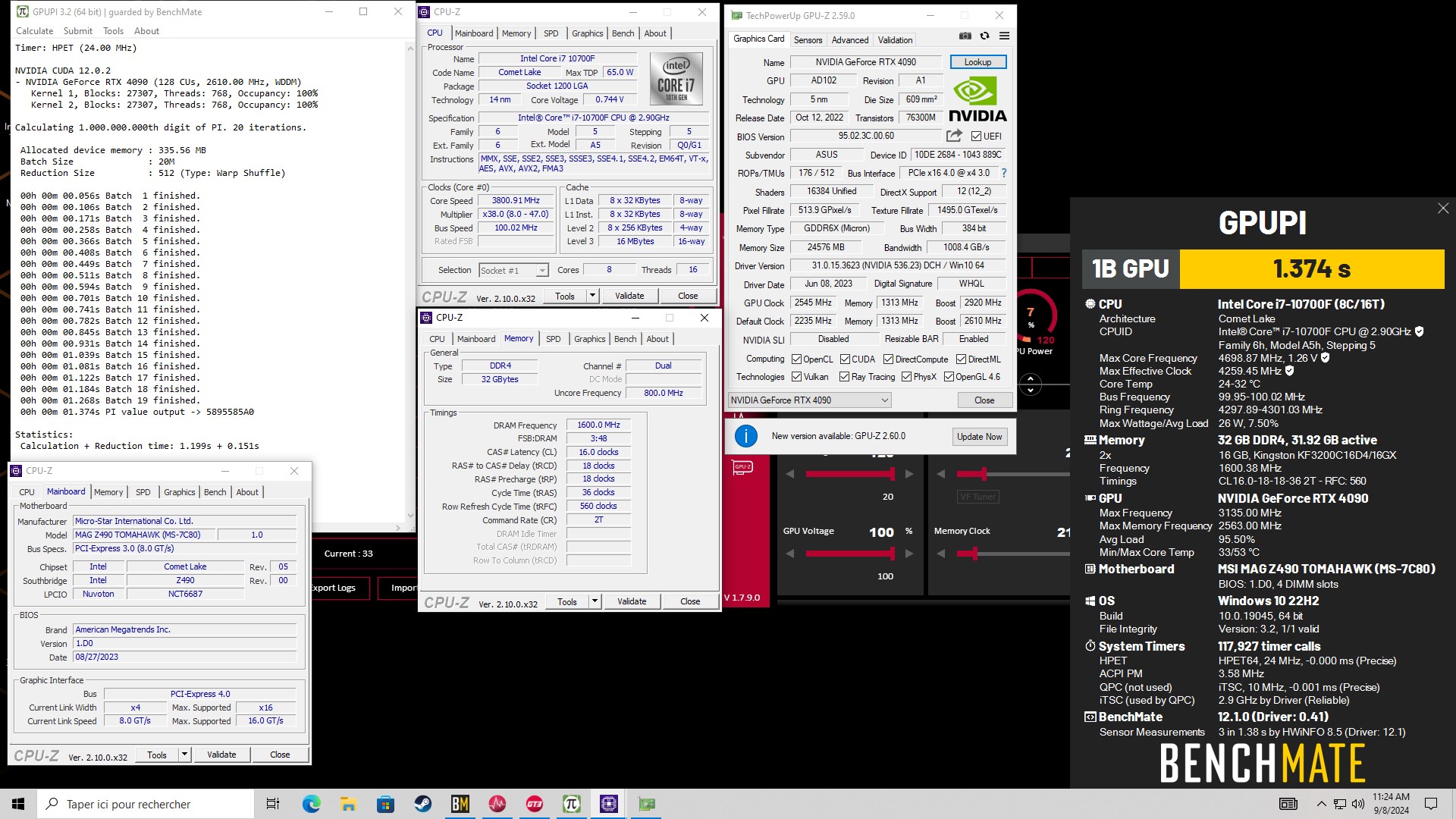This screenshot has height=819, width=1456.
Task: Switch to Sensors tab in GPU-Z
Action: tap(808, 40)
